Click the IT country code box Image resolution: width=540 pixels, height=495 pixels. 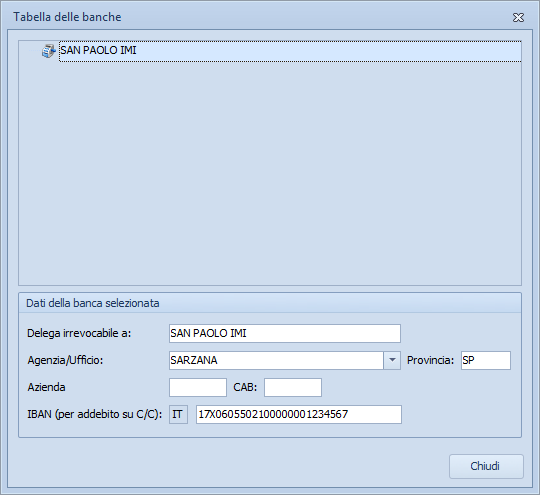click(178, 414)
